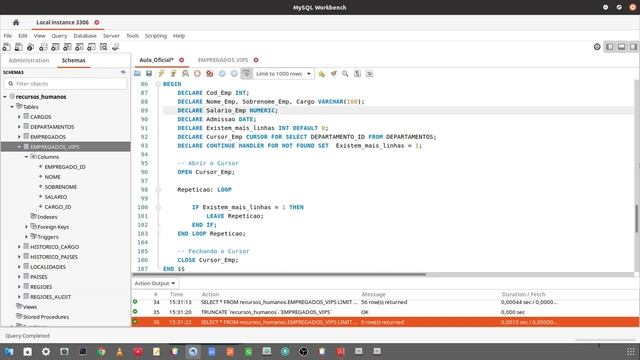Screen dimensions: 640x360
Task: Toggle the bottom output panel
Action: (621, 47)
